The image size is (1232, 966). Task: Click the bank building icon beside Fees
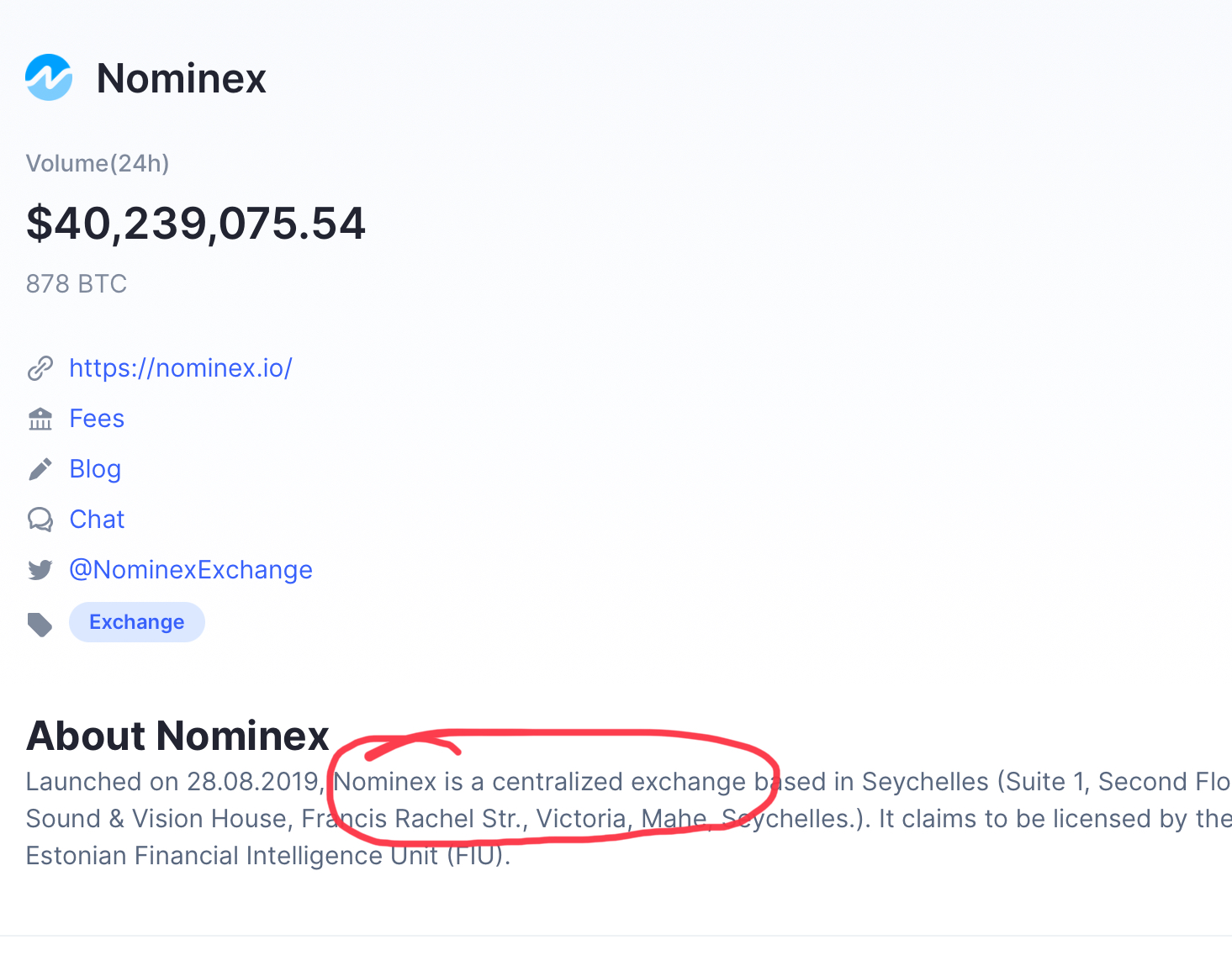tap(40, 419)
